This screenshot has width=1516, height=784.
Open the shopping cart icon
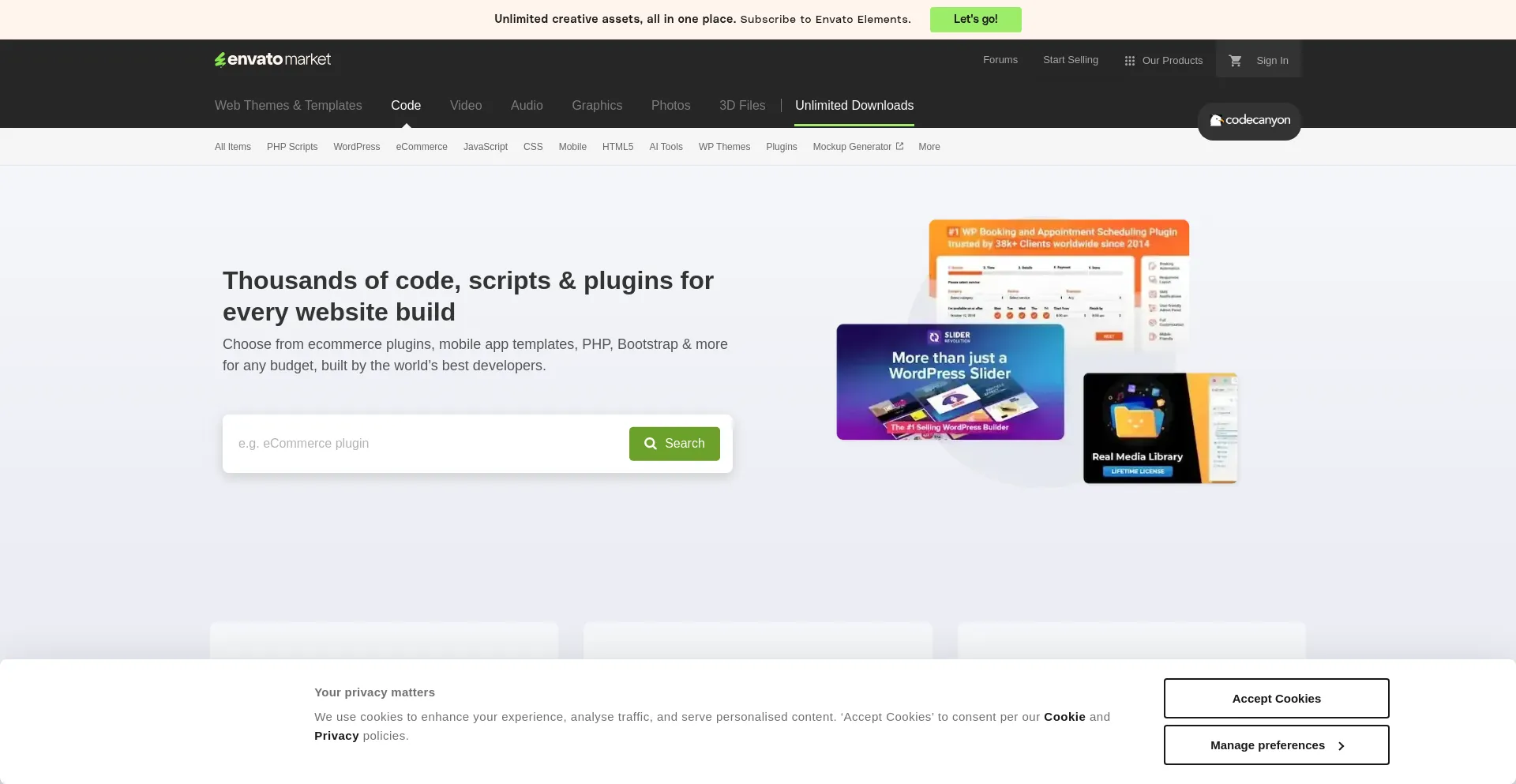tap(1236, 60)
